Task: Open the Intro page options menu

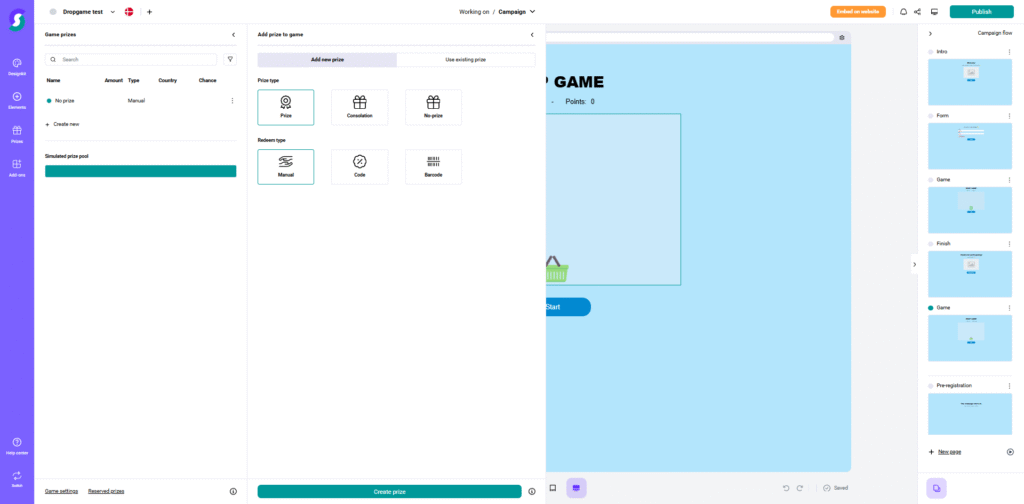Action: [1009, 52]
